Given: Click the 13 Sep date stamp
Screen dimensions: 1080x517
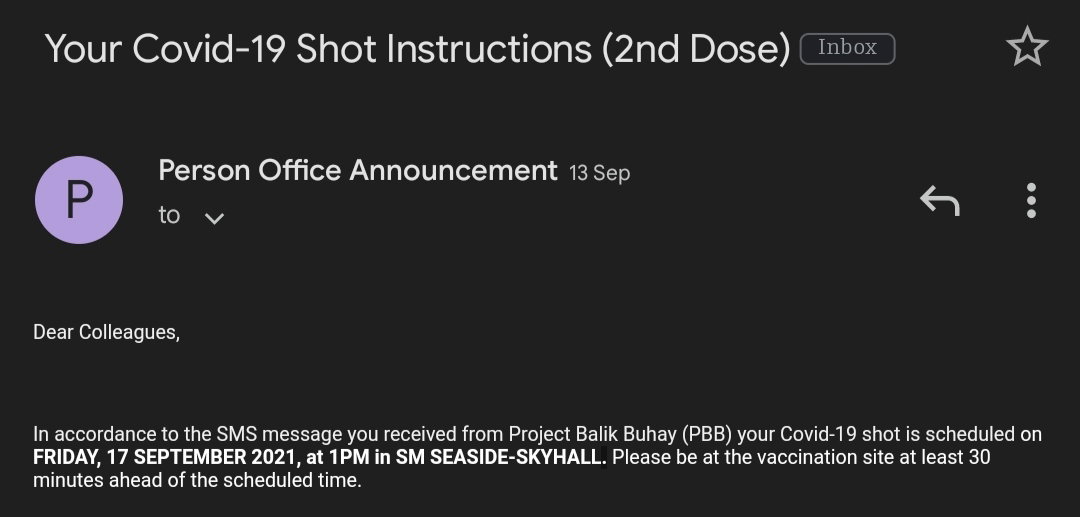Looking at the screenshot, I should click(x=599, y=173).
